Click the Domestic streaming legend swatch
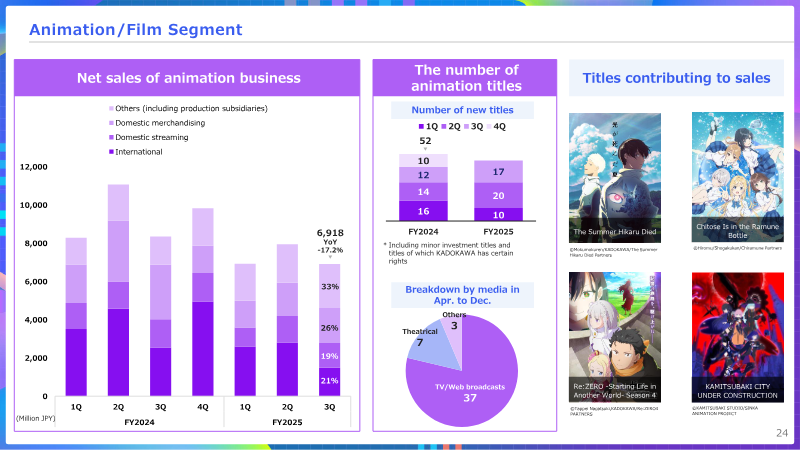This screenshot has width=800, height=450. [111, 137]
